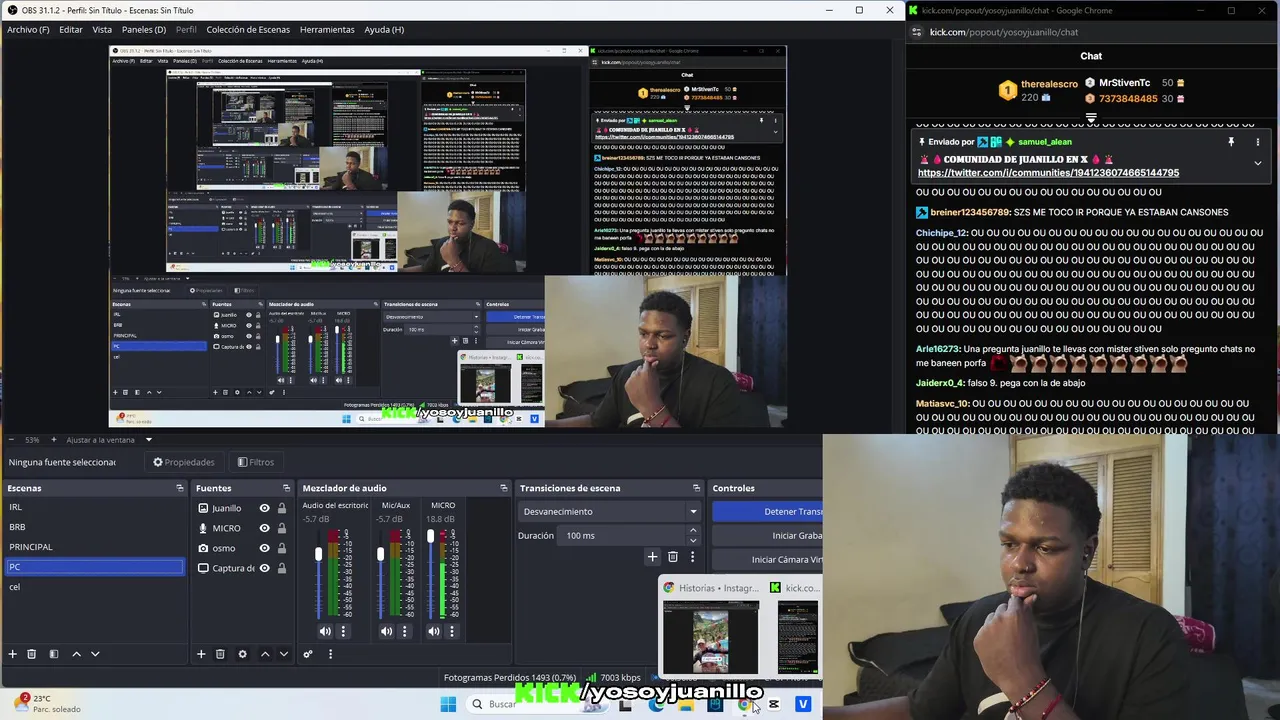The height and width of the screenshot is (720, 1280).
Task: Open pinned message three-dot options in chat
Action: (1258, 142)
